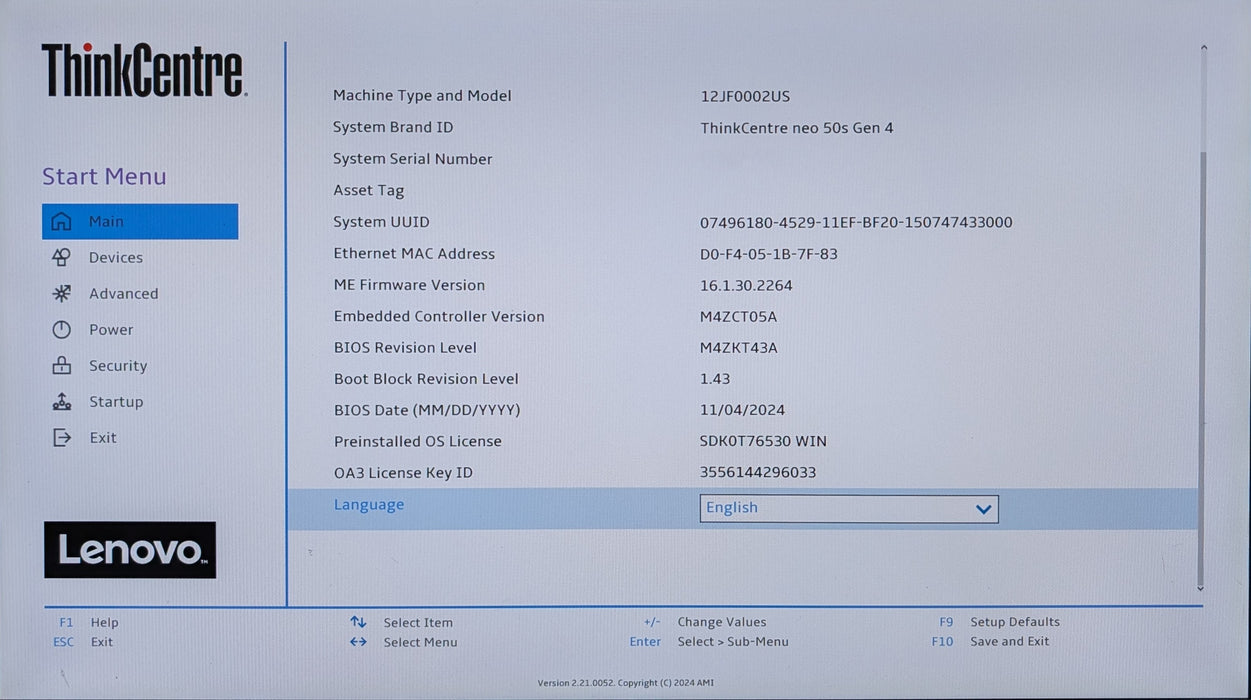Click the Devices icon in sidebar
This screenshot has height=700, width=1251.
click(x=62, y=258)
